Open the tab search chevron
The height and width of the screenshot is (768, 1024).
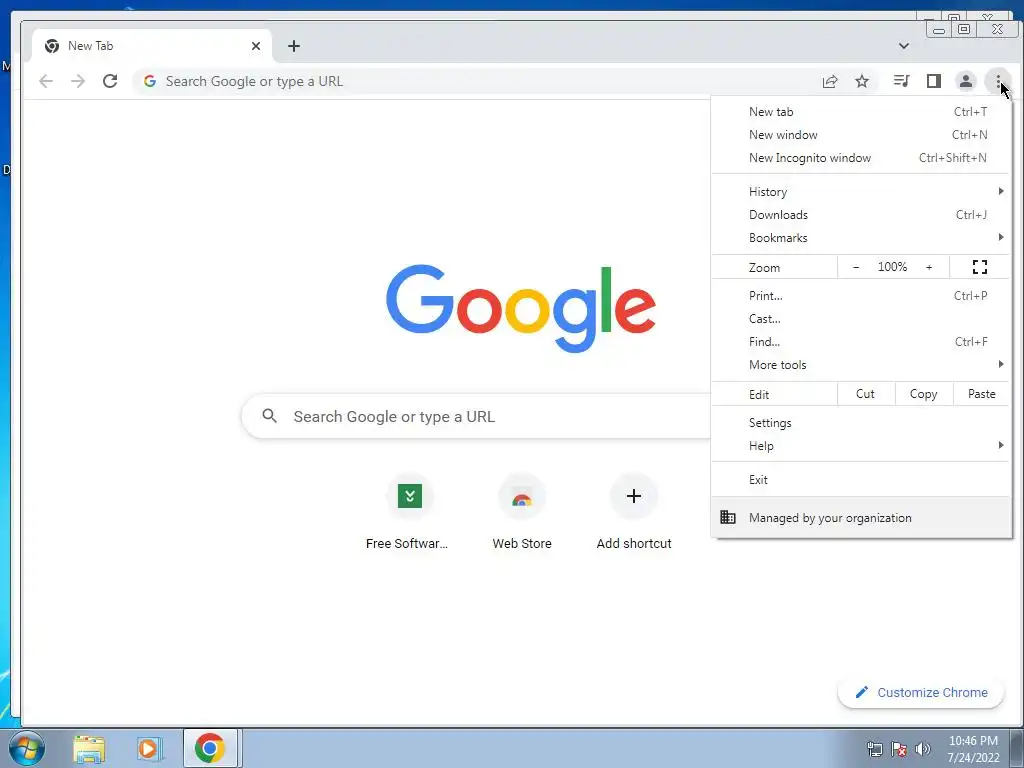(904, 46)
